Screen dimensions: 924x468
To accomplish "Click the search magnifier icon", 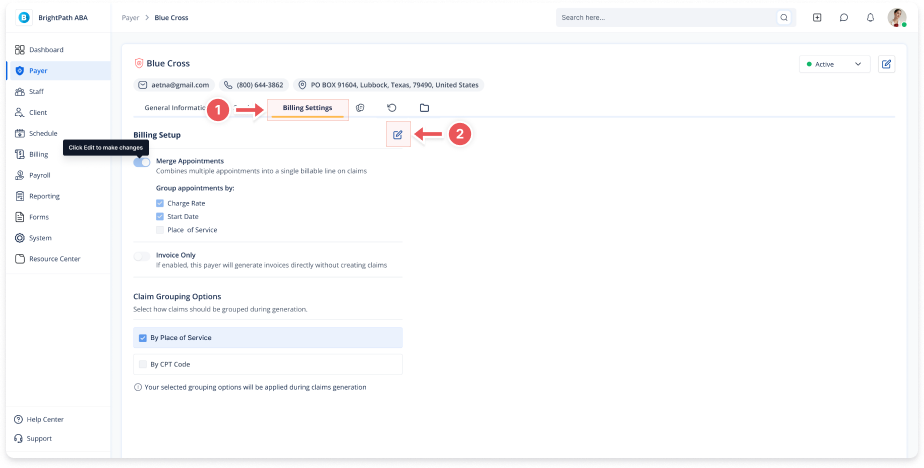I will click(784, 18).
